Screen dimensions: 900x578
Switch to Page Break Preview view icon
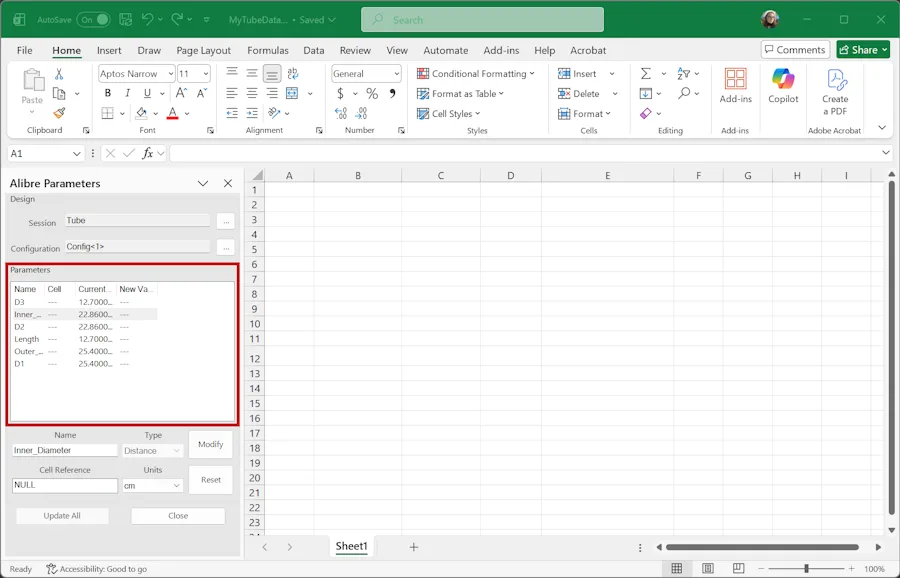738,568
